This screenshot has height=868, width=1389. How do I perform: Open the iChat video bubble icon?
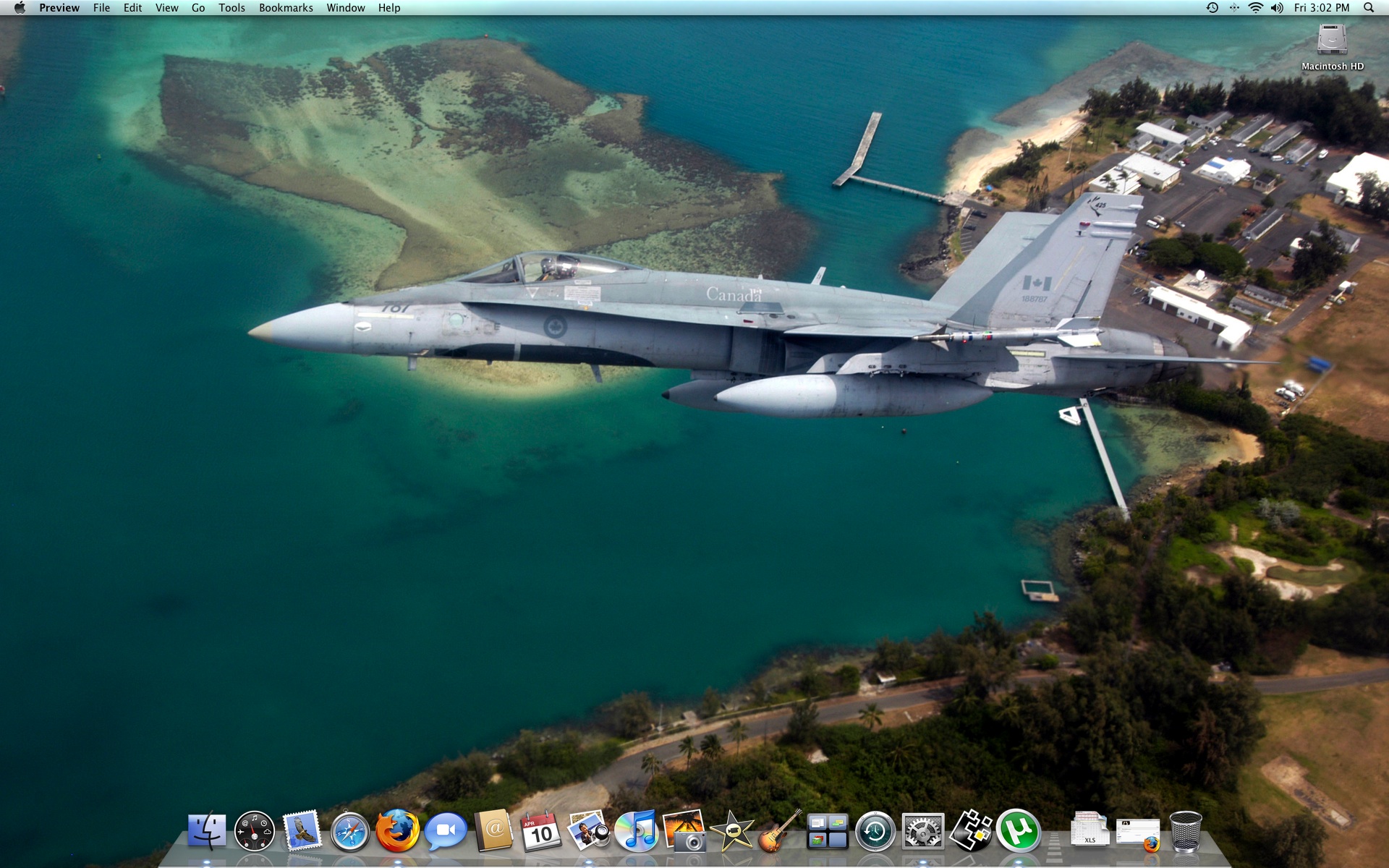pyautogui.click(x=446, y=832)
